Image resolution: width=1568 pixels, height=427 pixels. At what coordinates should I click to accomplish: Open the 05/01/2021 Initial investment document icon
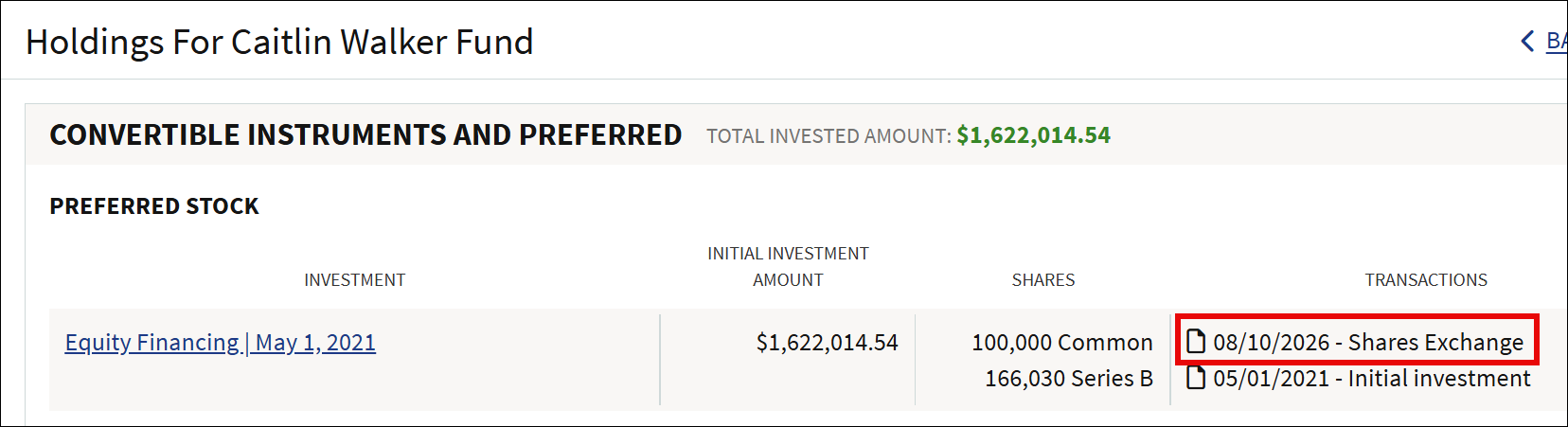(x=1197, y=378)
